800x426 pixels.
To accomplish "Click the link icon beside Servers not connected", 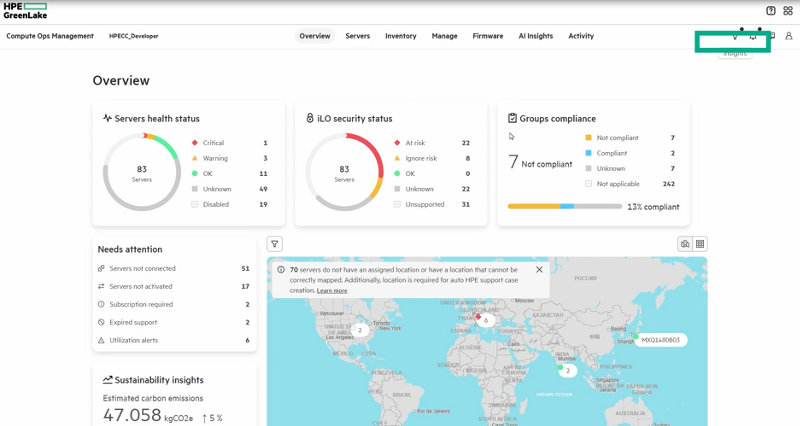I will click(101, 268).
